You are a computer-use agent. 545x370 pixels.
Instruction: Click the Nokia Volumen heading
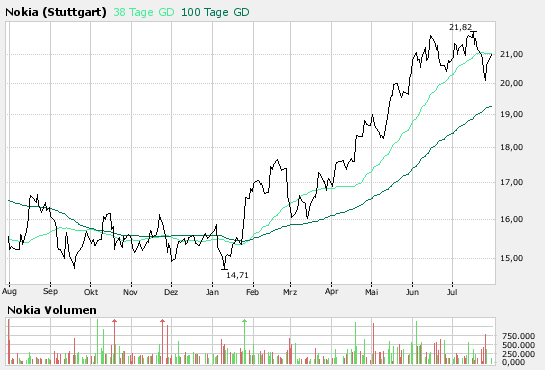(52, 310)
